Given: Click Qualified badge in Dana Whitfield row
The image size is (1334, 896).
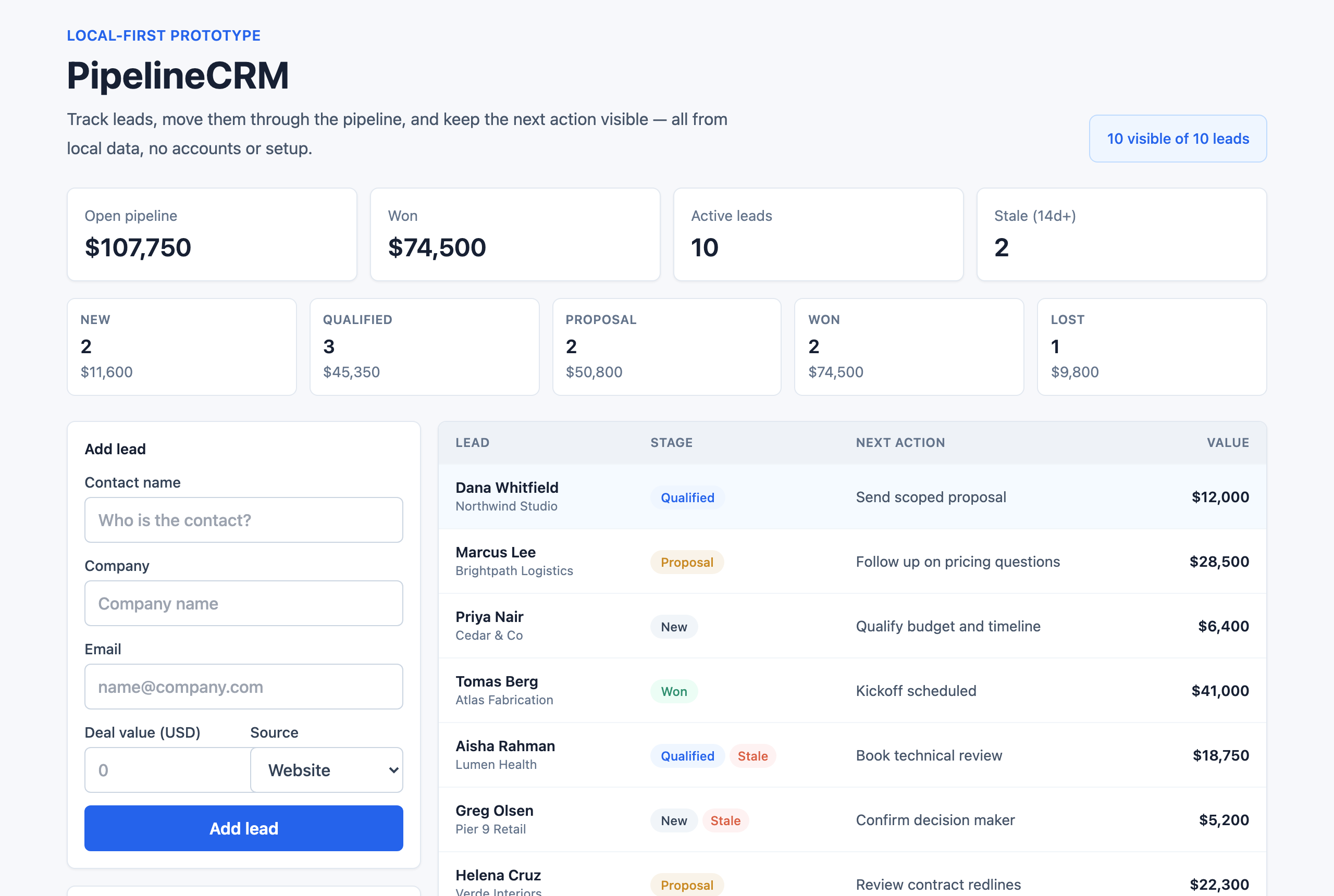Looking at the screenshot, I should [x=687, y=497].
